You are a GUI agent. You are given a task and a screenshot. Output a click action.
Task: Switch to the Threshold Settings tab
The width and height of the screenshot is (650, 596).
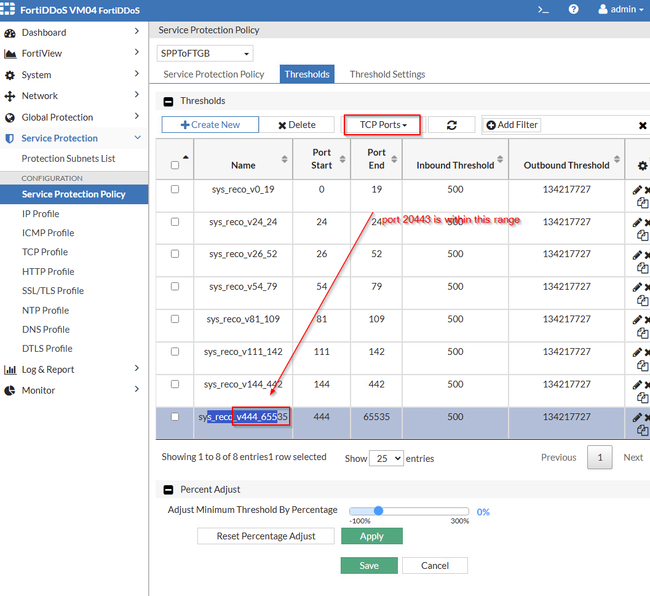(x=387, y=74)
